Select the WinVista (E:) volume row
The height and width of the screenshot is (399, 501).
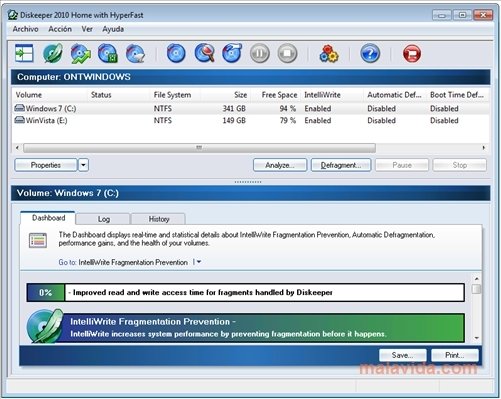251,120
